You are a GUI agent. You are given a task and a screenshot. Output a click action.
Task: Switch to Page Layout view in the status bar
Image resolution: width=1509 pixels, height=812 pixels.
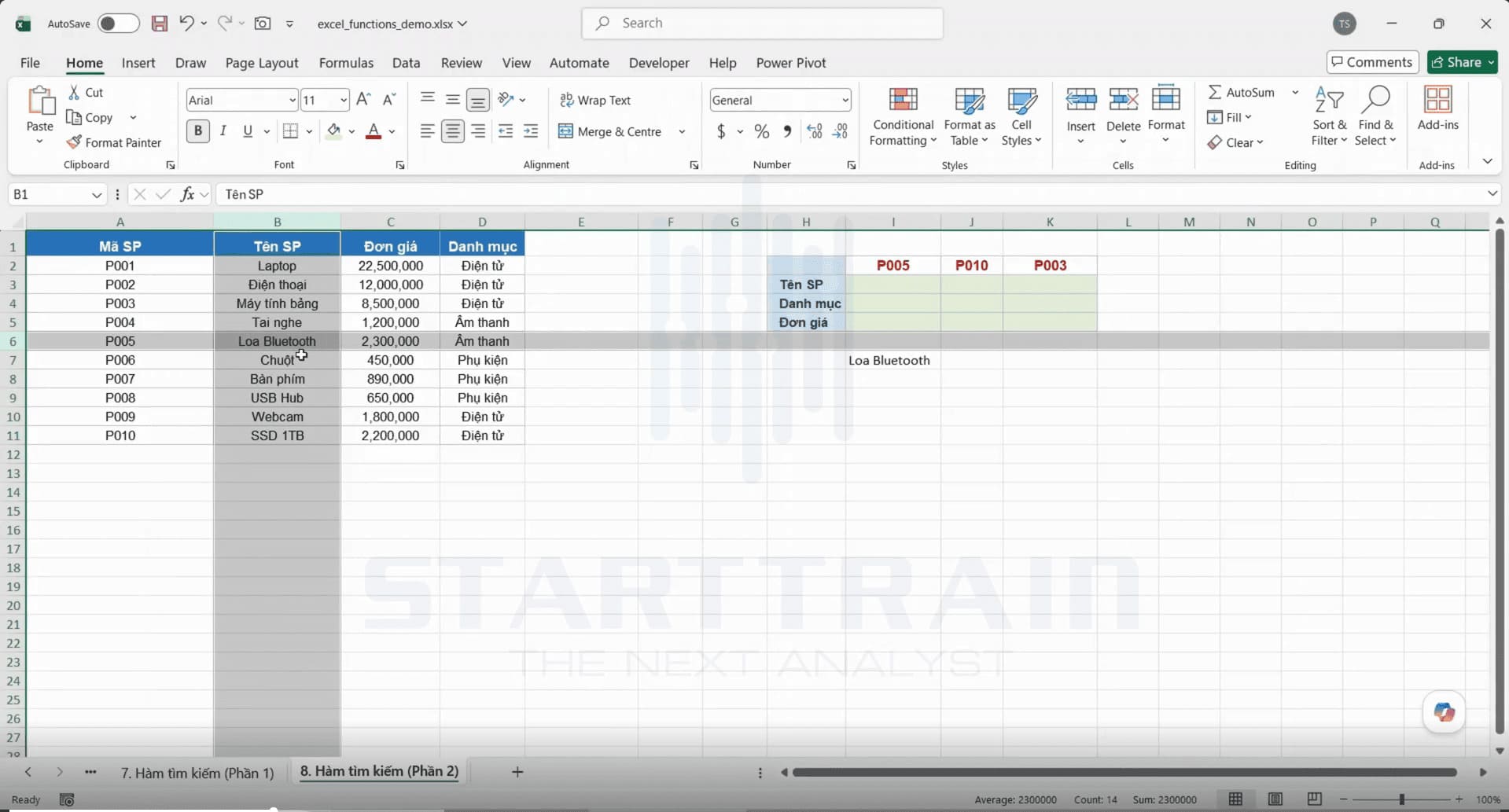click(1275, 799)
